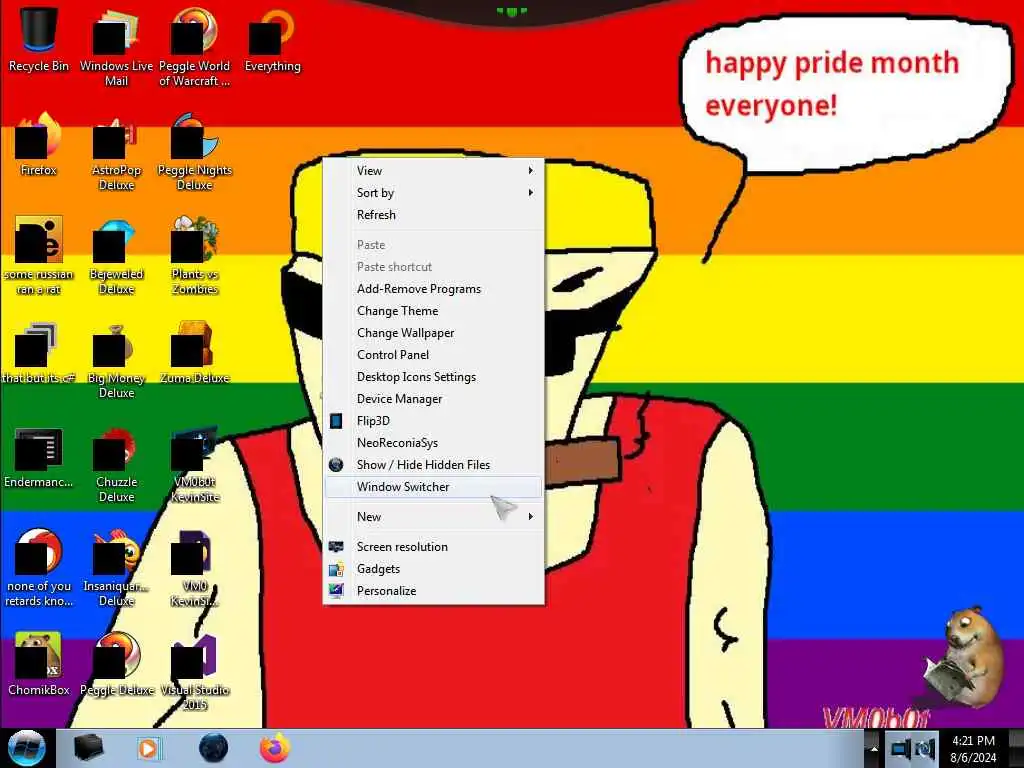The height and width of the screenshot is (768, 1024).
Task: Open Gadgets from context menu
Action: point(434,569)
